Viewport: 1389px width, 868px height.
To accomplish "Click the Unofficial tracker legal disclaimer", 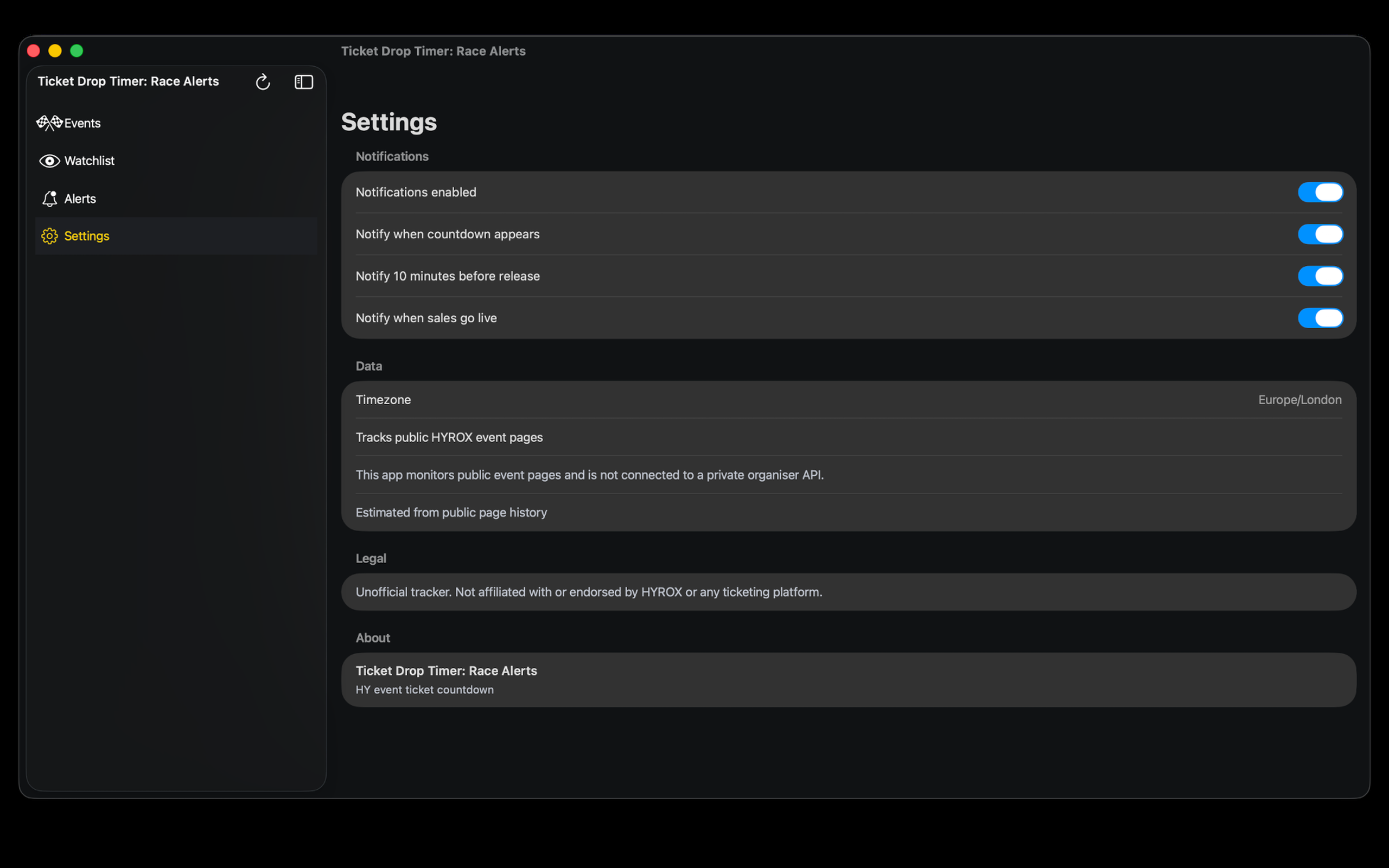I will 589,592.
